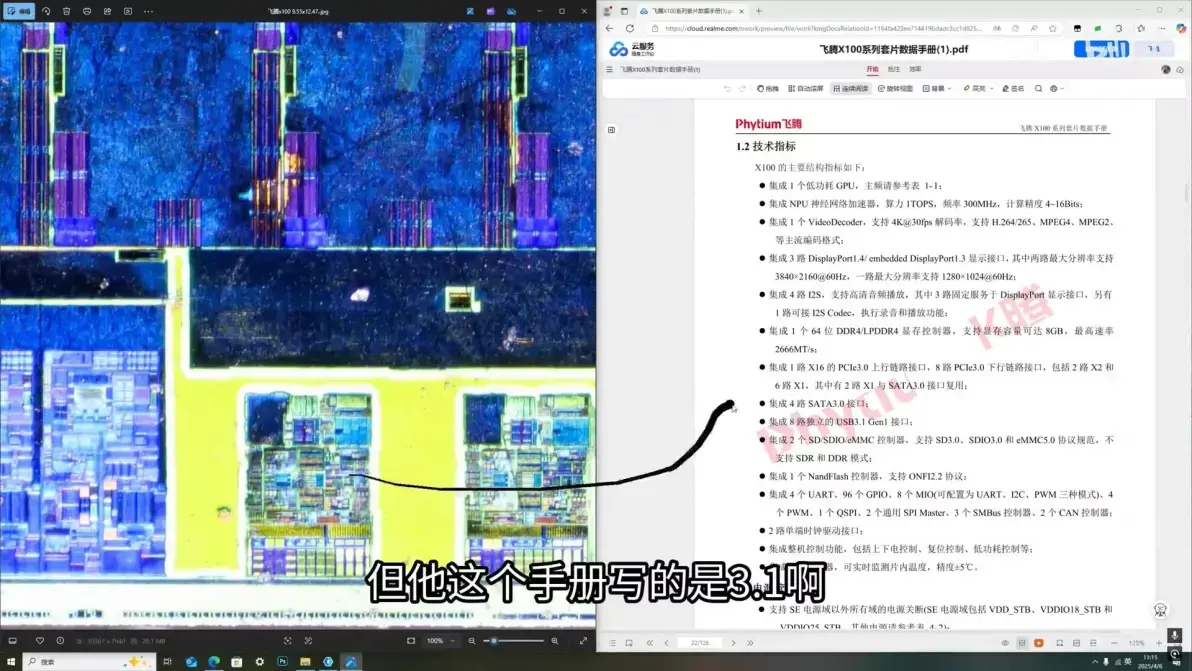Open File Explorer from the taskbar
This screenshot has width=1192, height=671.
tap(305, 662)
